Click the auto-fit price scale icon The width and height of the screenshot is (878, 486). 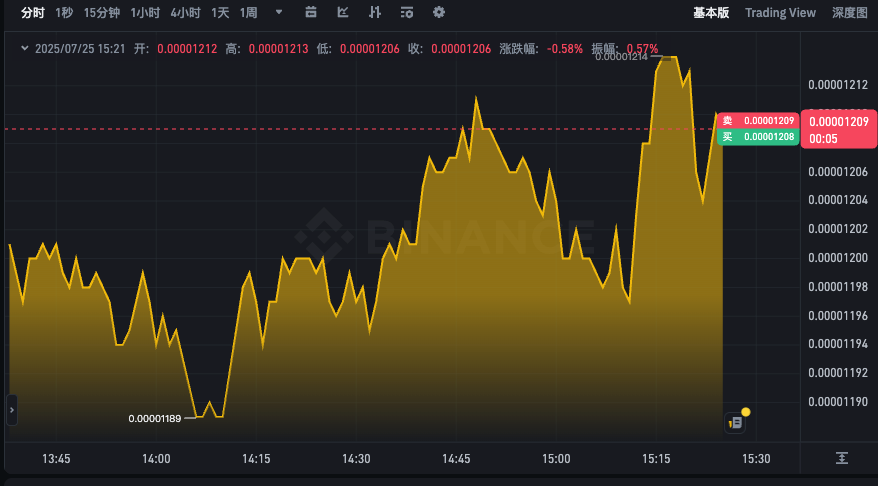tap(842, 458)
